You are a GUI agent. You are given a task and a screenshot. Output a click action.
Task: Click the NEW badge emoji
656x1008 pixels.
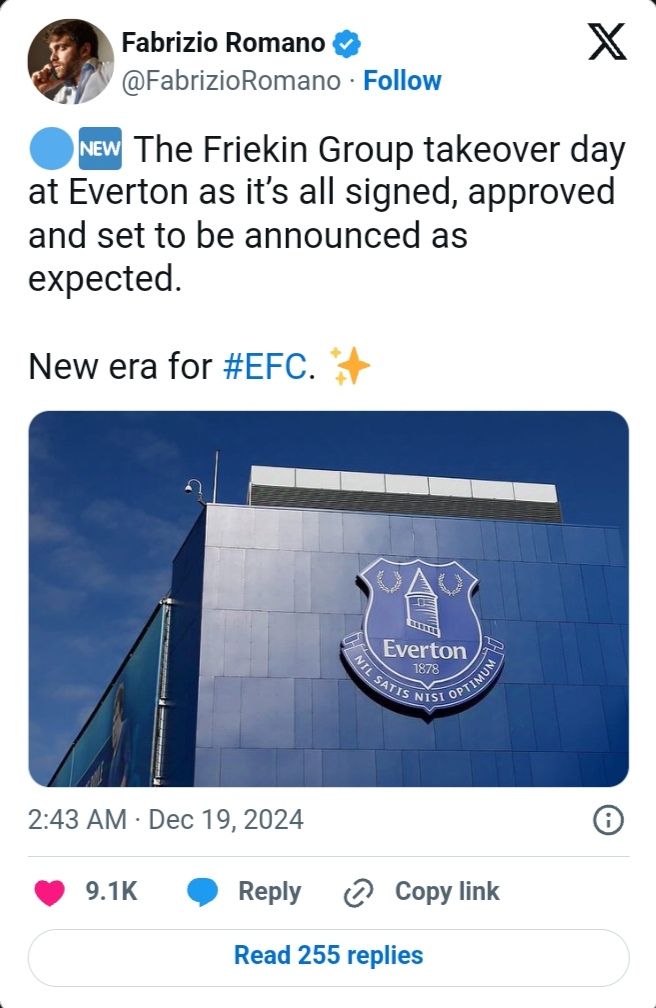click(x=99, y=151)
